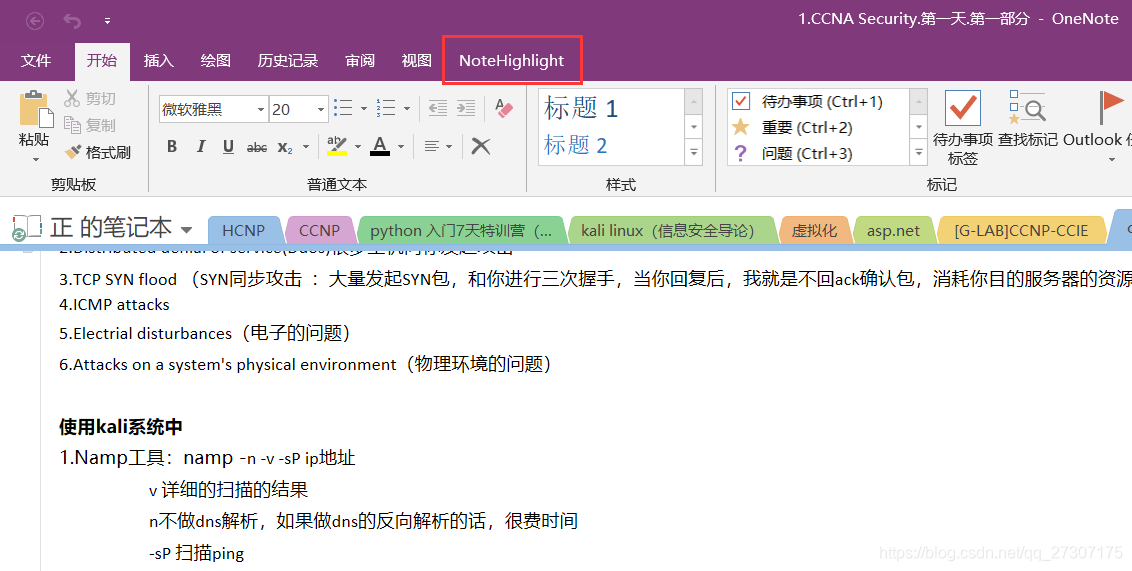Click the Back arrow in title bar

[35, 21]
